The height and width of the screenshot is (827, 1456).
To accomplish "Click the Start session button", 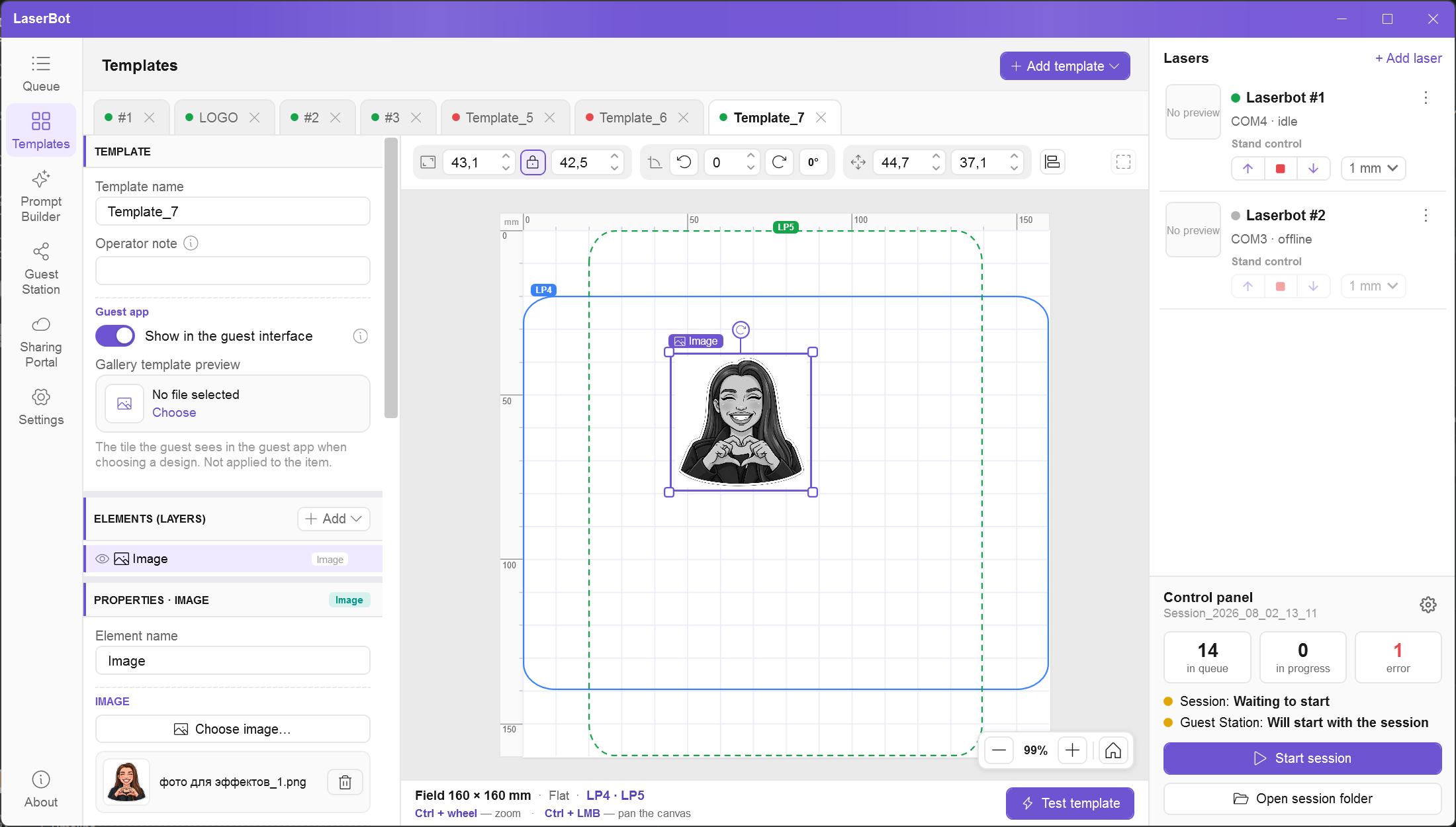I will [x=1302, y=758].
